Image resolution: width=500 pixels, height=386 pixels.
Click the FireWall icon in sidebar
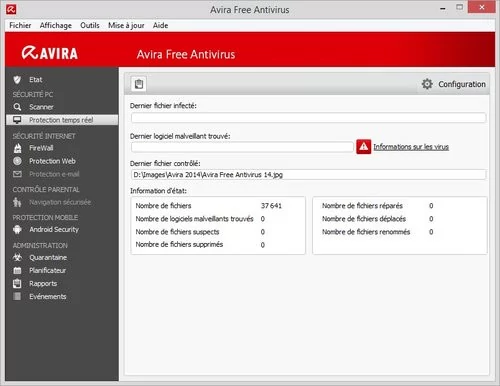tap(17, 148)
